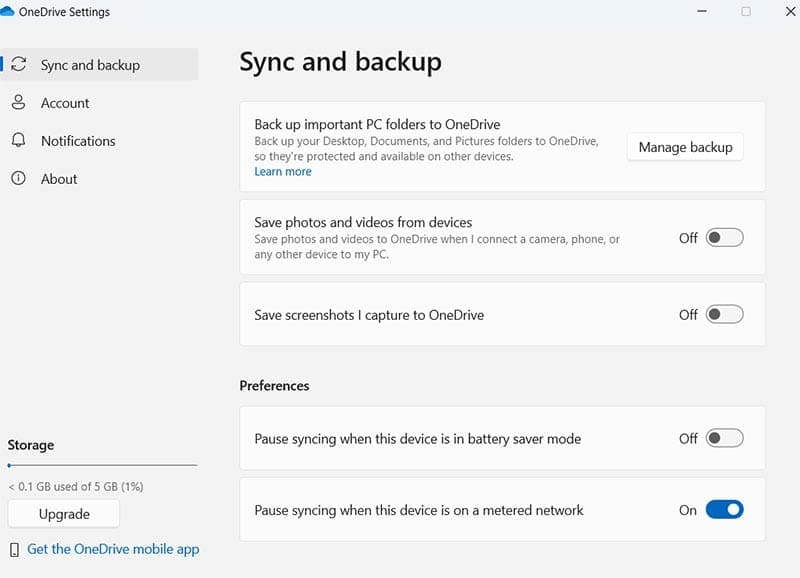
Task: Click the About info icon
Action: click(x=18, y=178)
